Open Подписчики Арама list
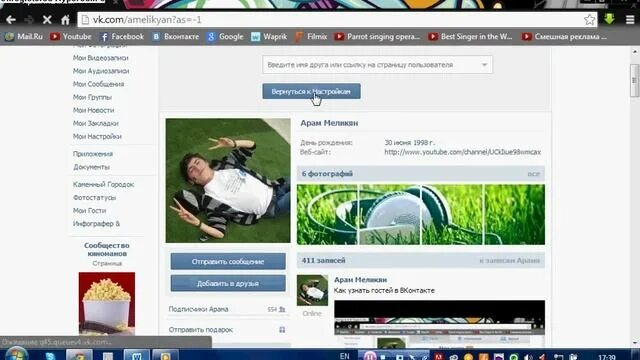 tap(198, 309)
